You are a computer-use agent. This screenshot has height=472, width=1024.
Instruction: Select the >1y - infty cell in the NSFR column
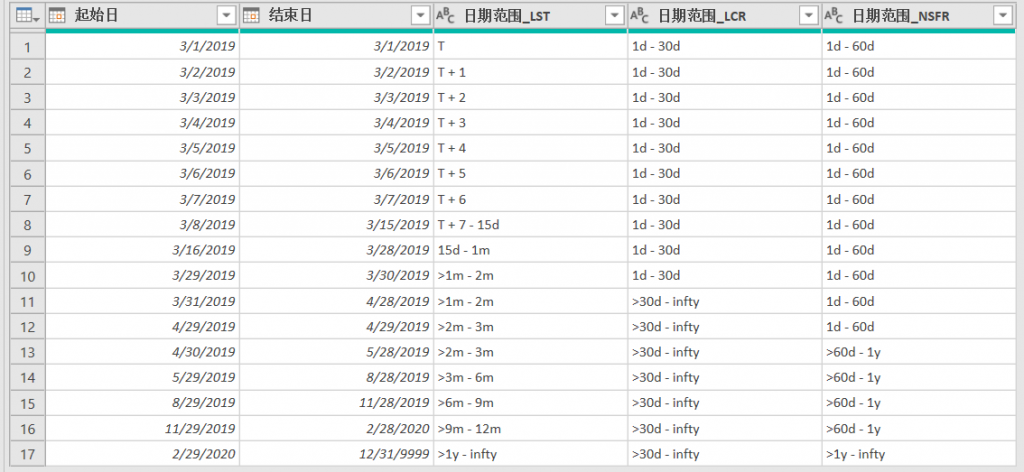918,454
